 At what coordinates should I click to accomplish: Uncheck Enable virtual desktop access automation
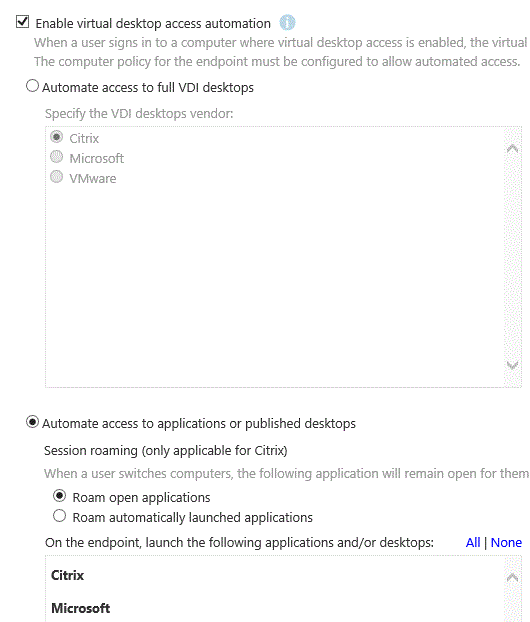click(23, 22)
